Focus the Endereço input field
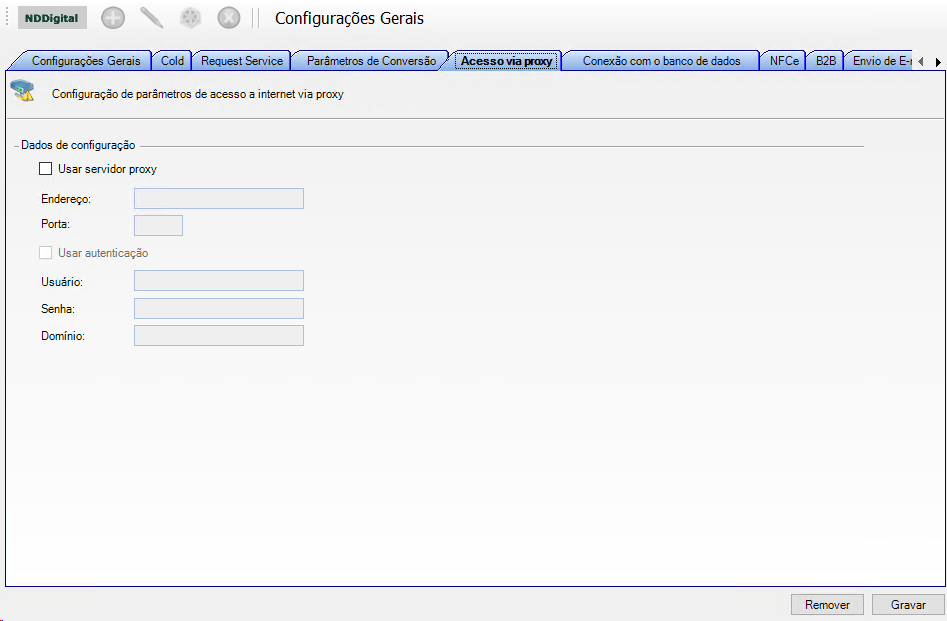Screen dimensions: 947x621 (219, 199)
